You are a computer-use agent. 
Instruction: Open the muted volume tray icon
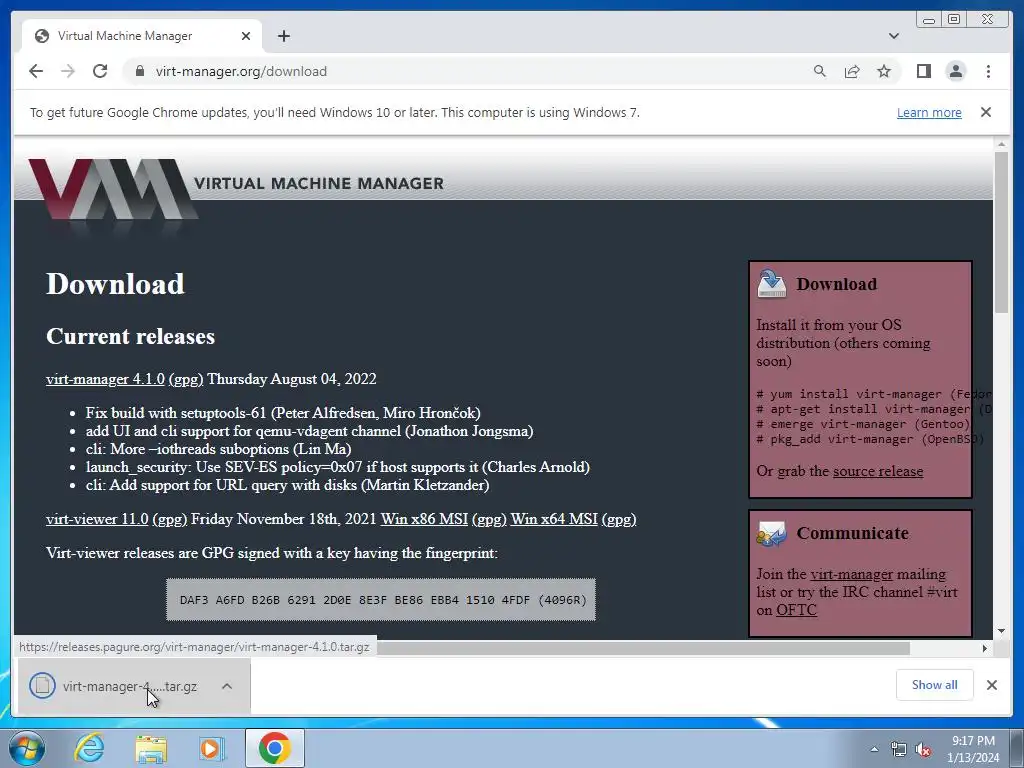[x=923, y=749]
